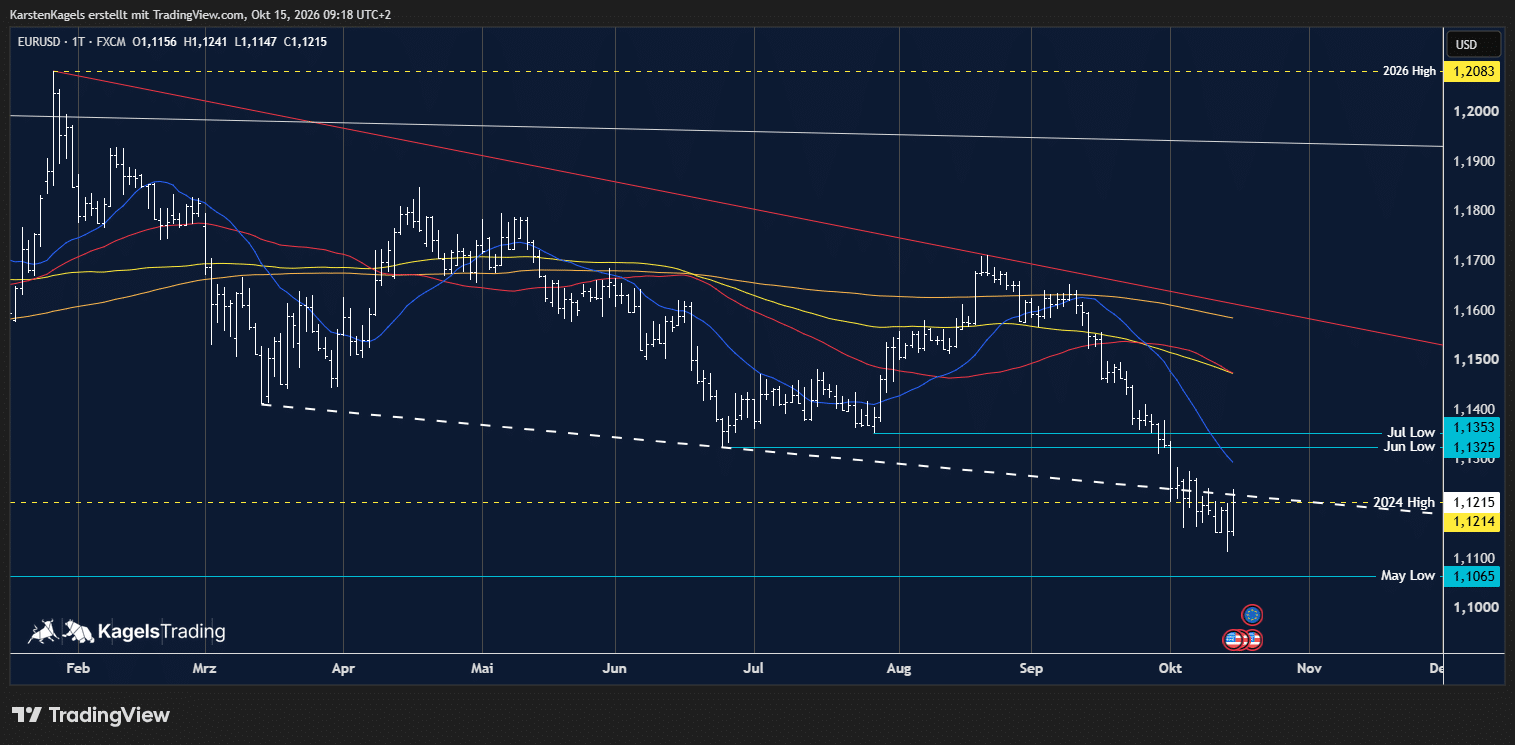Image resolution: width=1515 pixels, height=745 pixels.
Task: Click 1,1500 on the price axis
Action: [x=1474, y=359]
